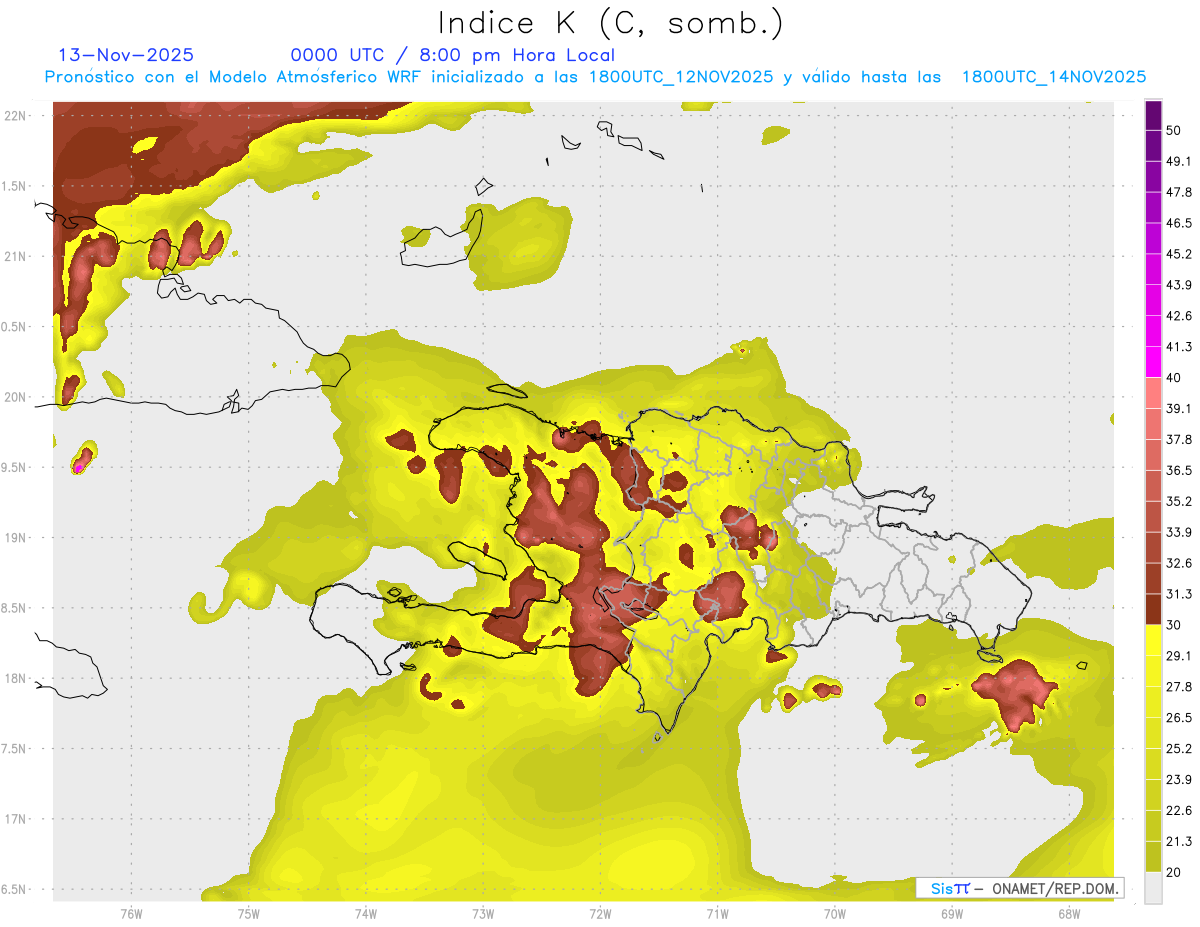Screen dimensions: 1200x927
Task: Select the '21.3' colorbar value
Action: pyautogui.click(x=1179, y=841)
